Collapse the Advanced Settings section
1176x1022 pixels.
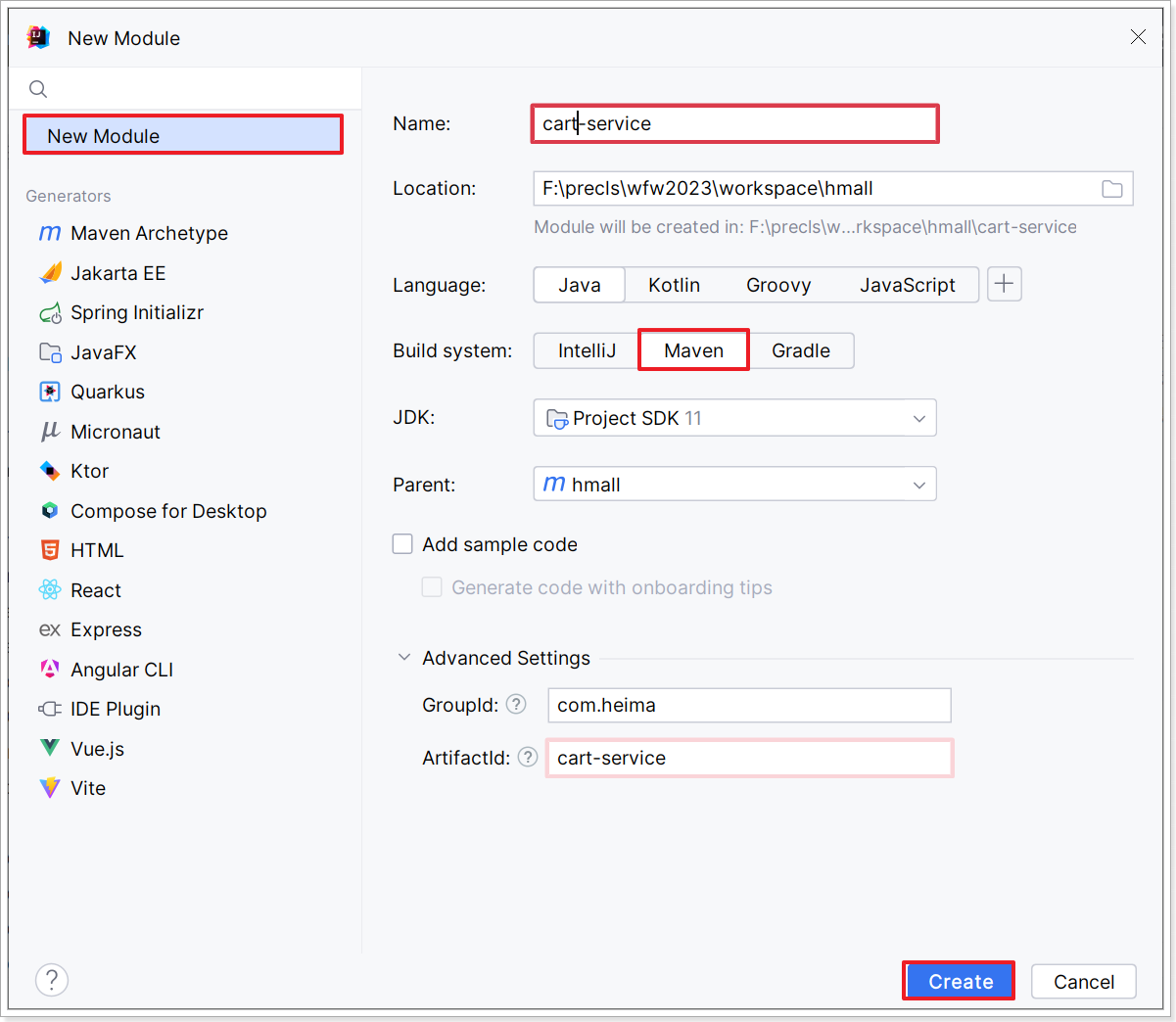pyautogui.click(x=404, y=658)
